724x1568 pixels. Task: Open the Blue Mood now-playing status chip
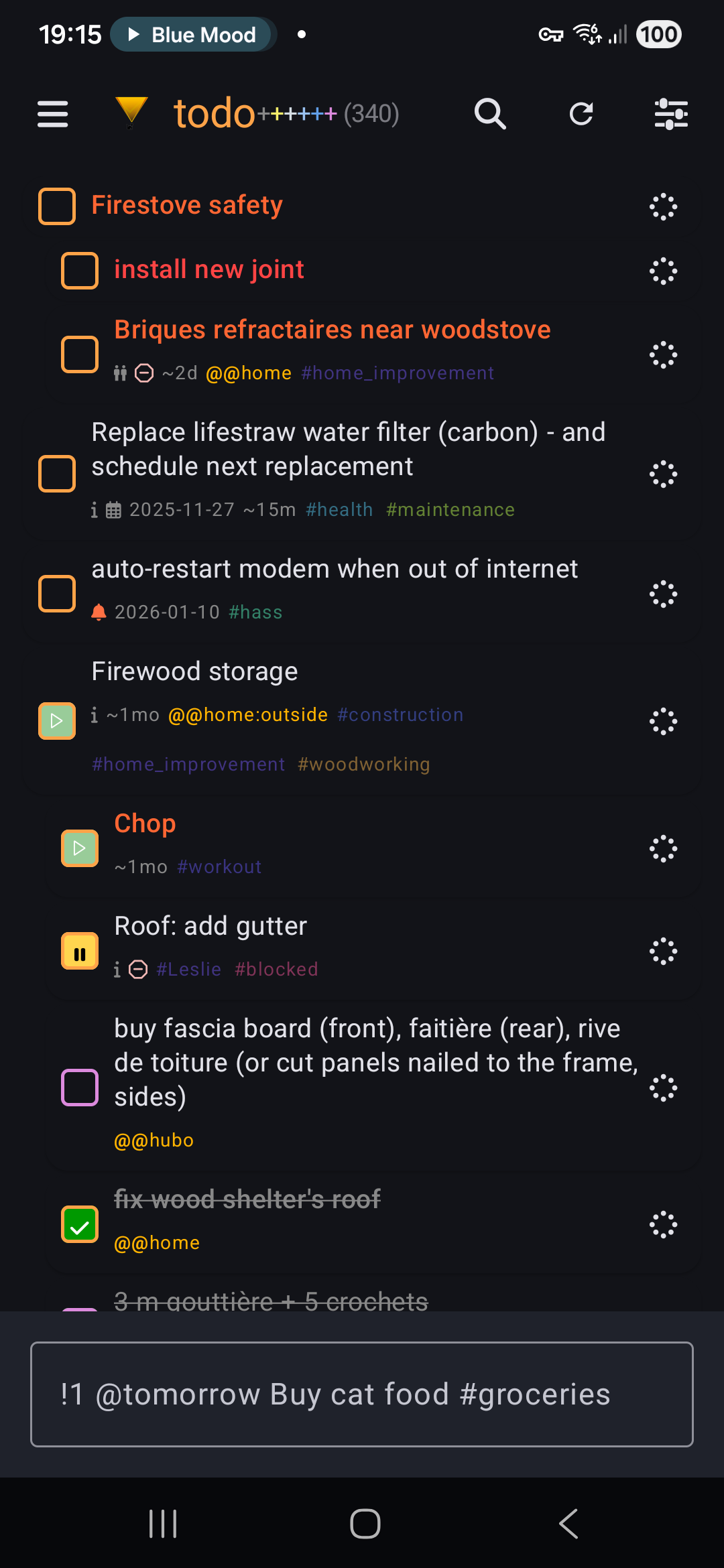193,35
